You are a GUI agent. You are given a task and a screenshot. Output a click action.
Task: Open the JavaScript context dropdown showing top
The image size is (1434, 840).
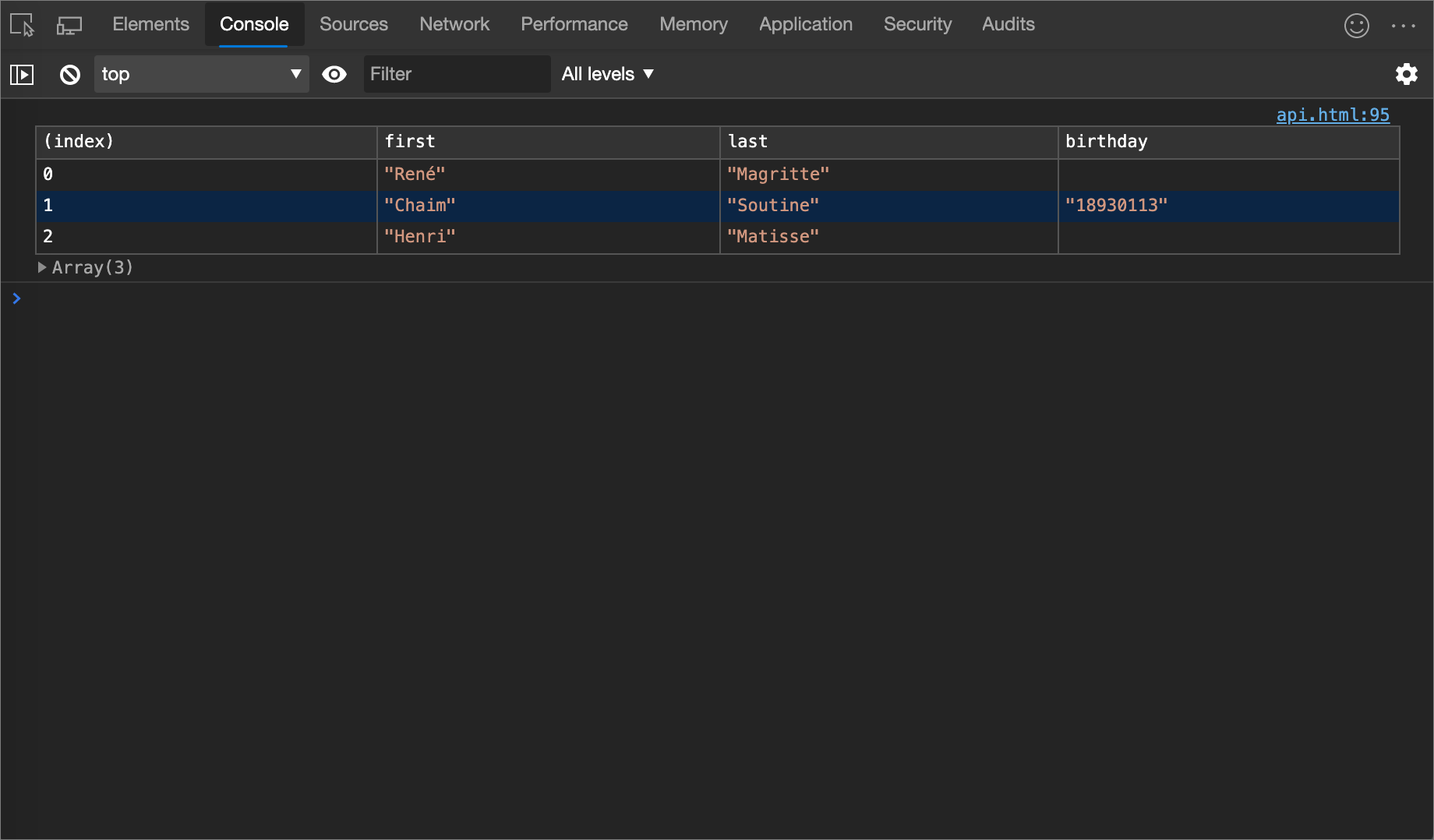coord(201,74)
